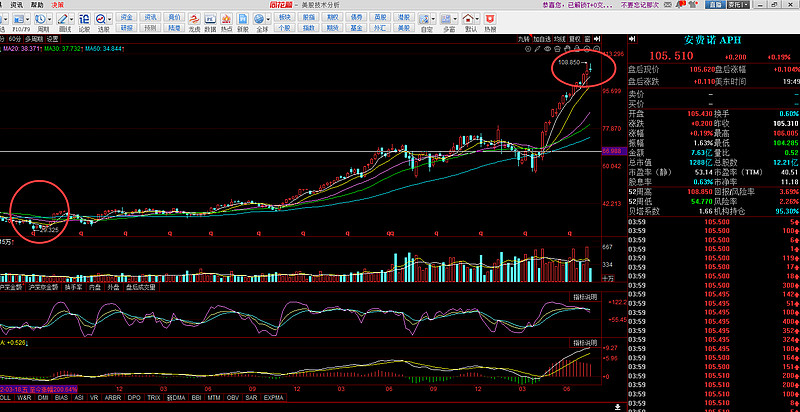This screenshot has height=412, width=800.
Task: Open the 周期 period clock icon
Action: (x=40, y=19)
